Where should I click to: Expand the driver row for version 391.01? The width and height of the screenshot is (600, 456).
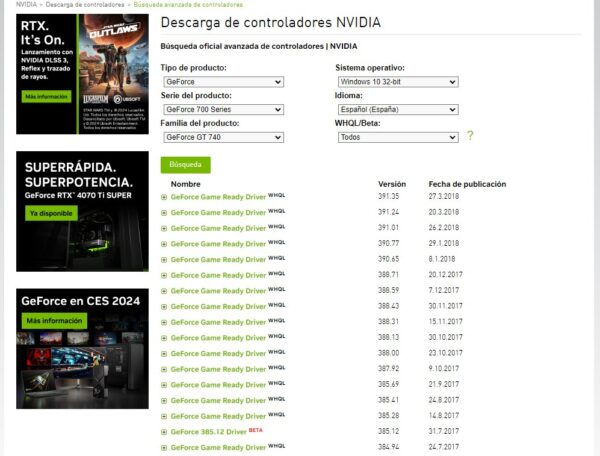point(164,229)
